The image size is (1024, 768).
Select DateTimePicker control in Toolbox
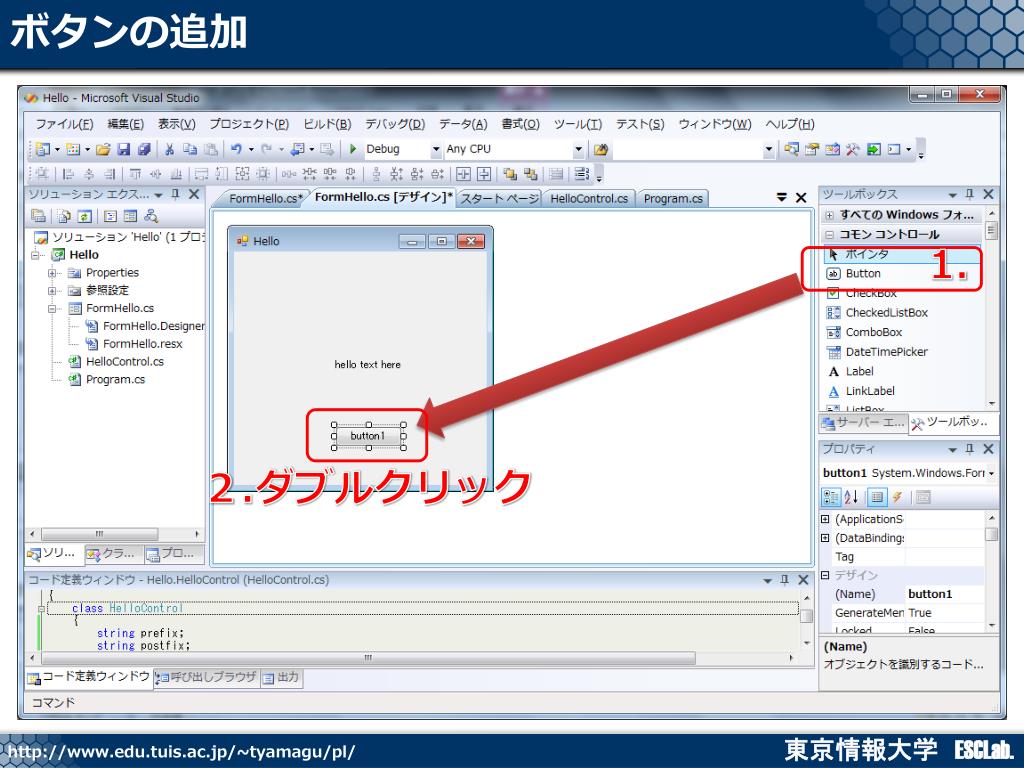(886, 352)
